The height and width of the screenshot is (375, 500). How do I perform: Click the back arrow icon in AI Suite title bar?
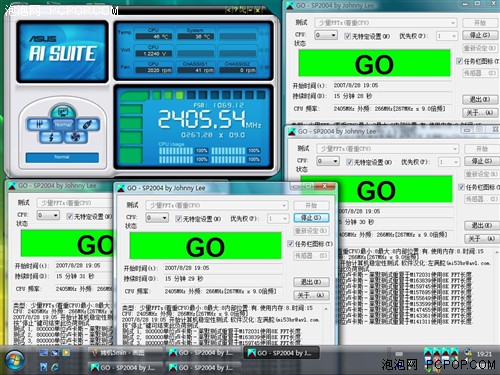coord(229,10)
